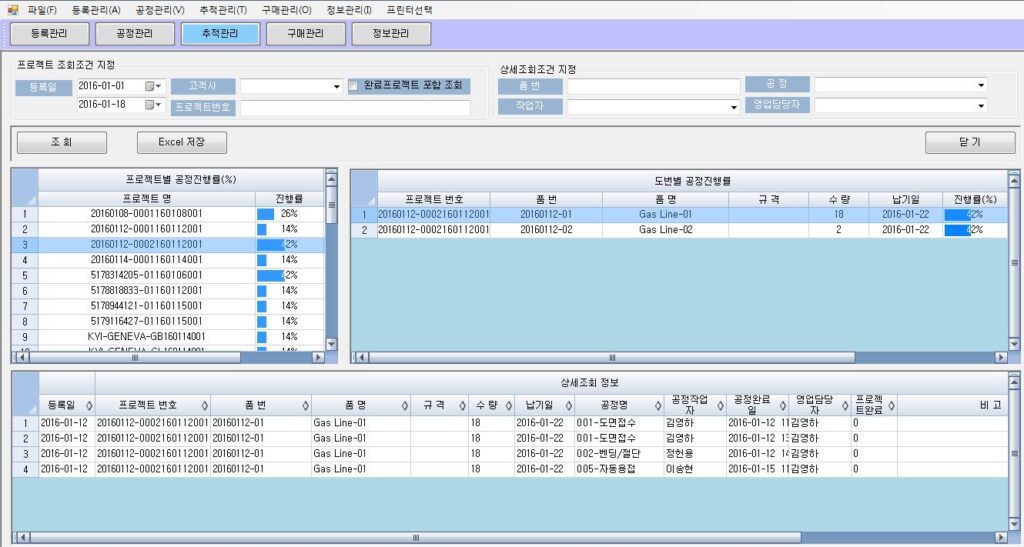Expand the 고객사 dropdown
Screen dimensions: 1024x547
[337, 87]
